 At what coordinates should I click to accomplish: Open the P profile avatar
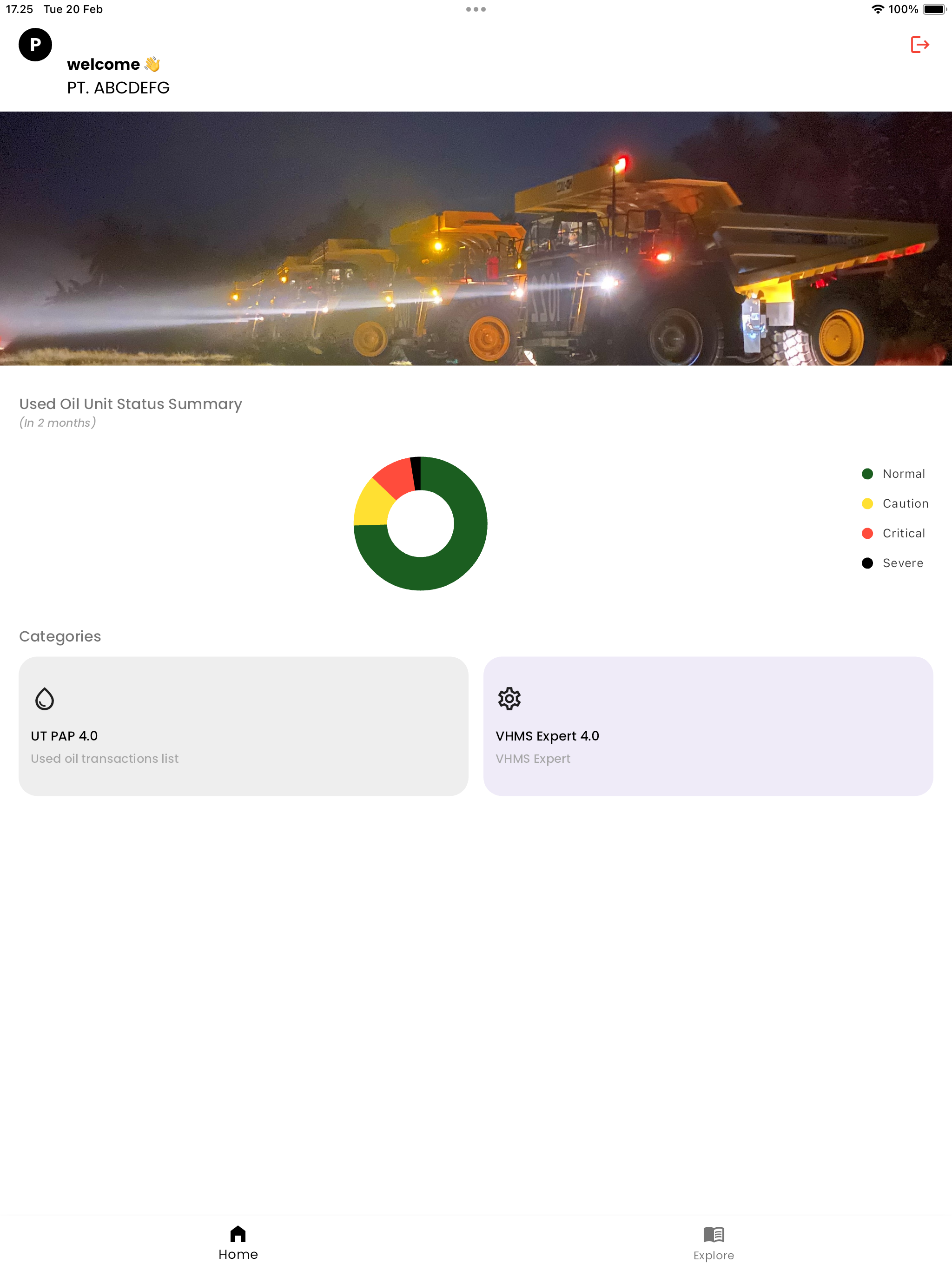(35, 45)
